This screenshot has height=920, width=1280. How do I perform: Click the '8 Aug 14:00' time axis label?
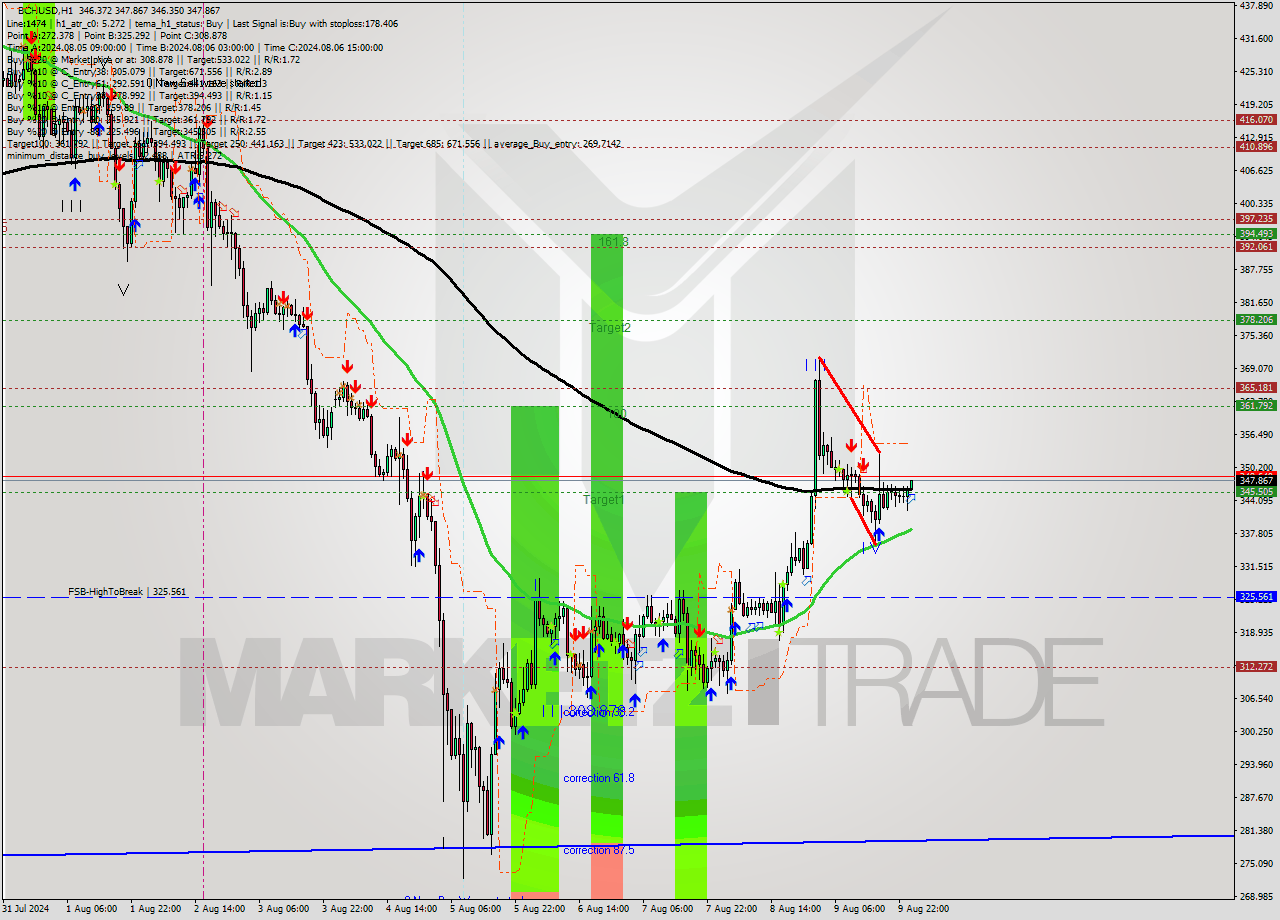(x=795, y=909)
